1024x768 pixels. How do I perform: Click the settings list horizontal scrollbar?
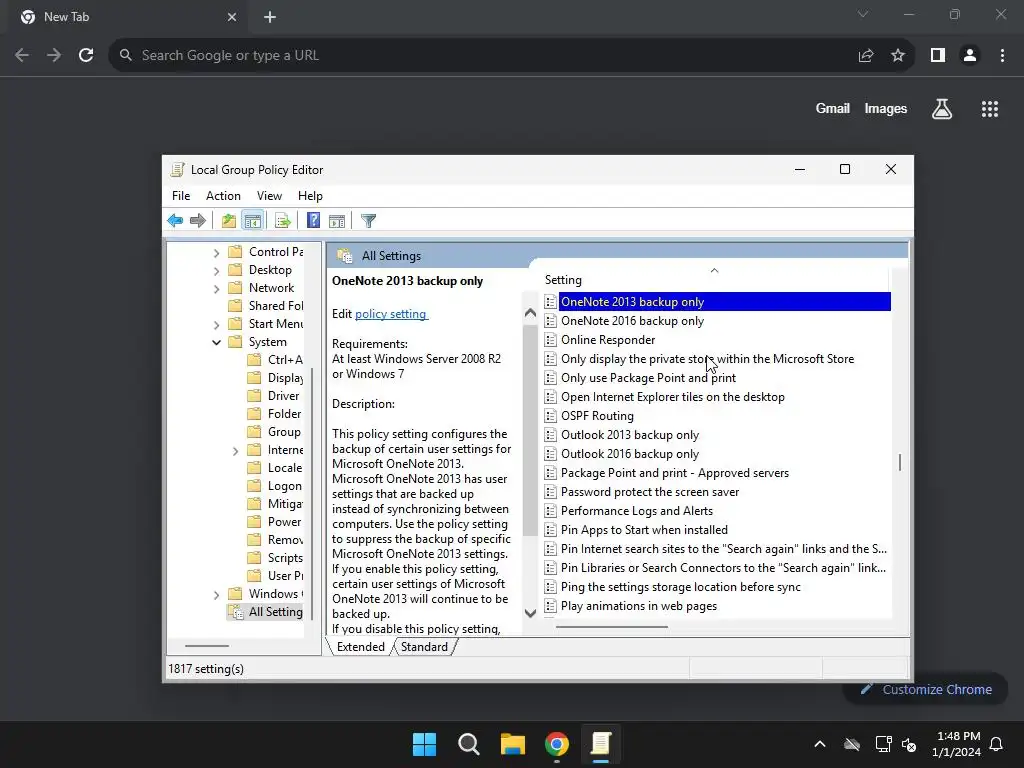coord(612,627)
